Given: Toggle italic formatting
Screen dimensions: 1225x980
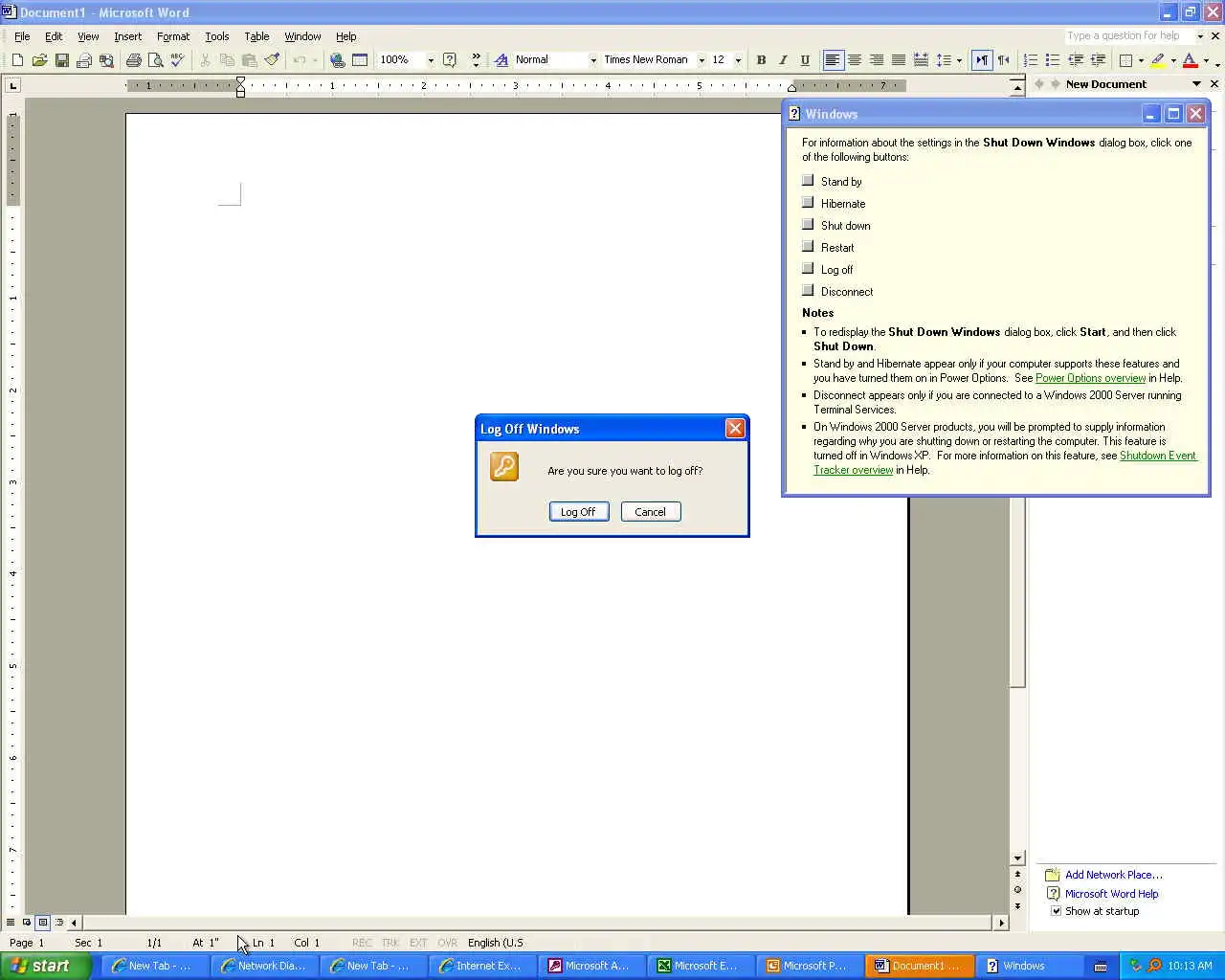Looking at the screenshot, I should [783, 60].
